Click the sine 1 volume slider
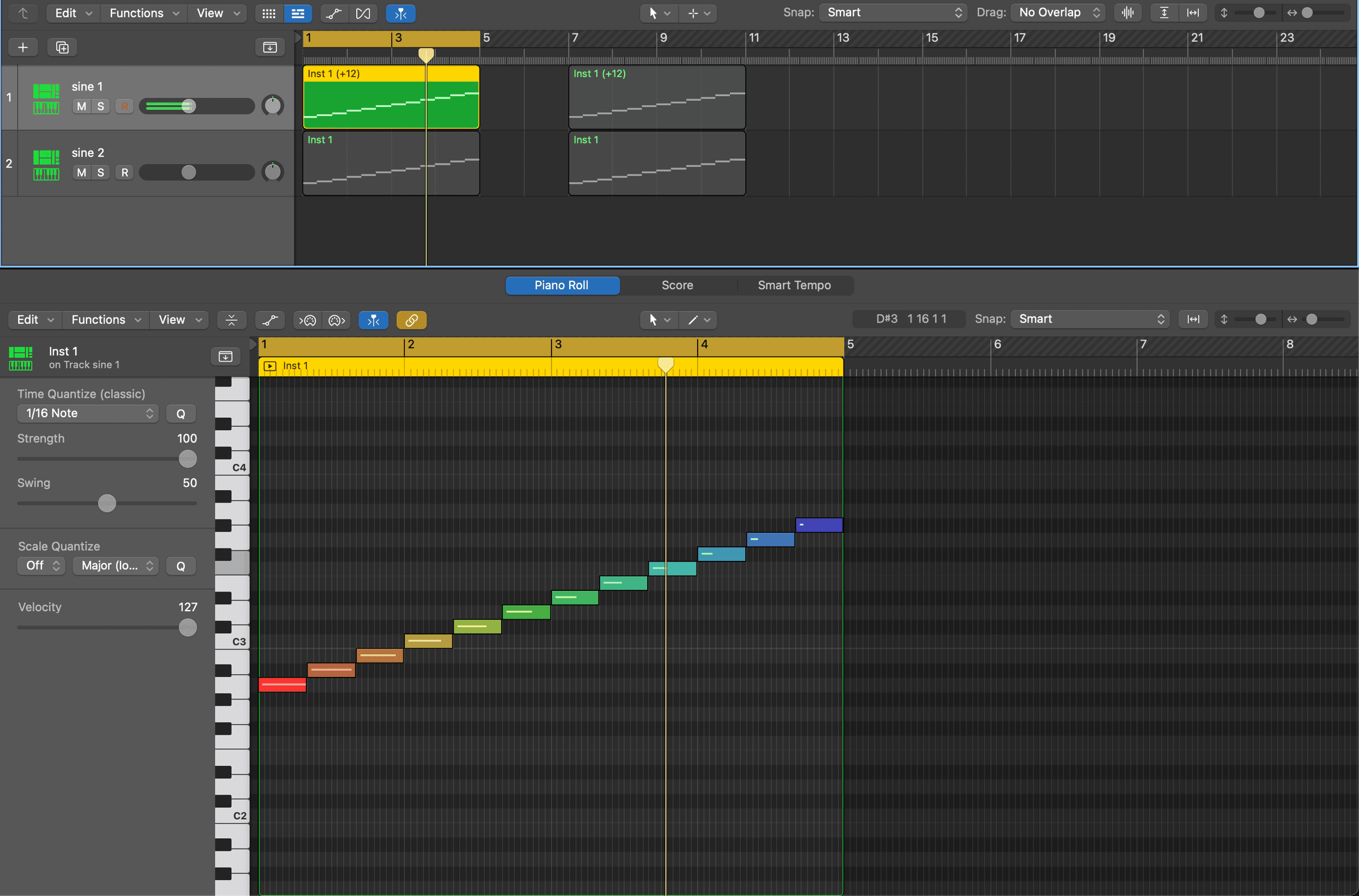This screenshot has width=1359, height=896. coord(196,106)
